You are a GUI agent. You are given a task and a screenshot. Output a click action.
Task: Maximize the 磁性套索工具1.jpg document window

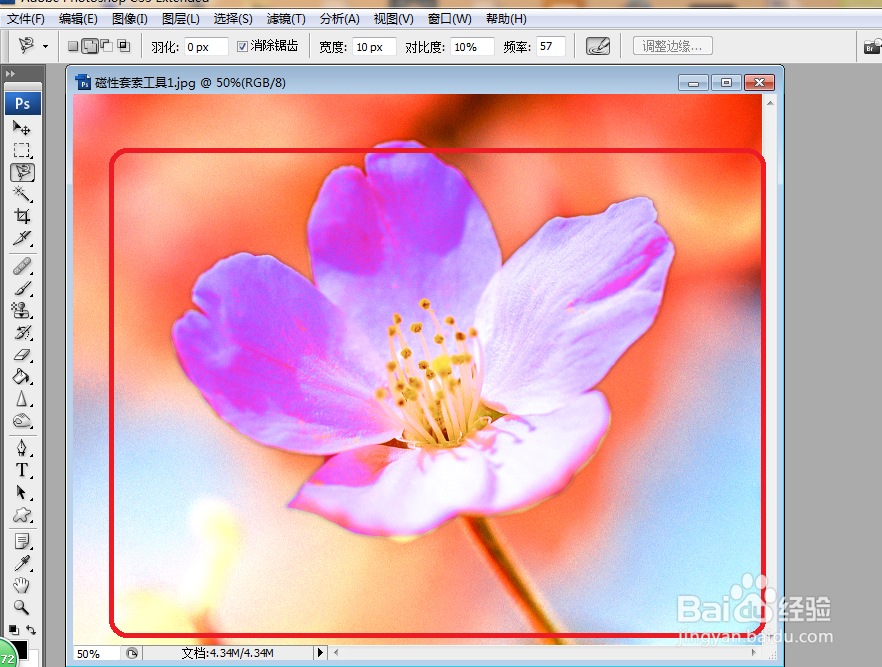pos(726,83)
